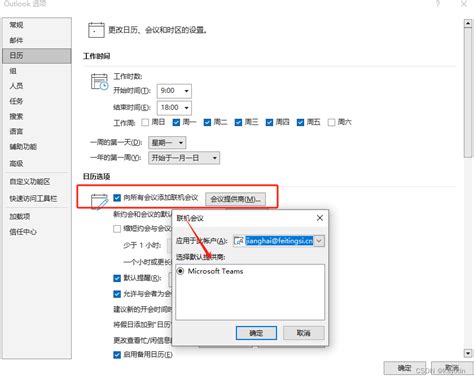
Task: Select the Microsoft Teams radio option
Action: tap(180, 271)
